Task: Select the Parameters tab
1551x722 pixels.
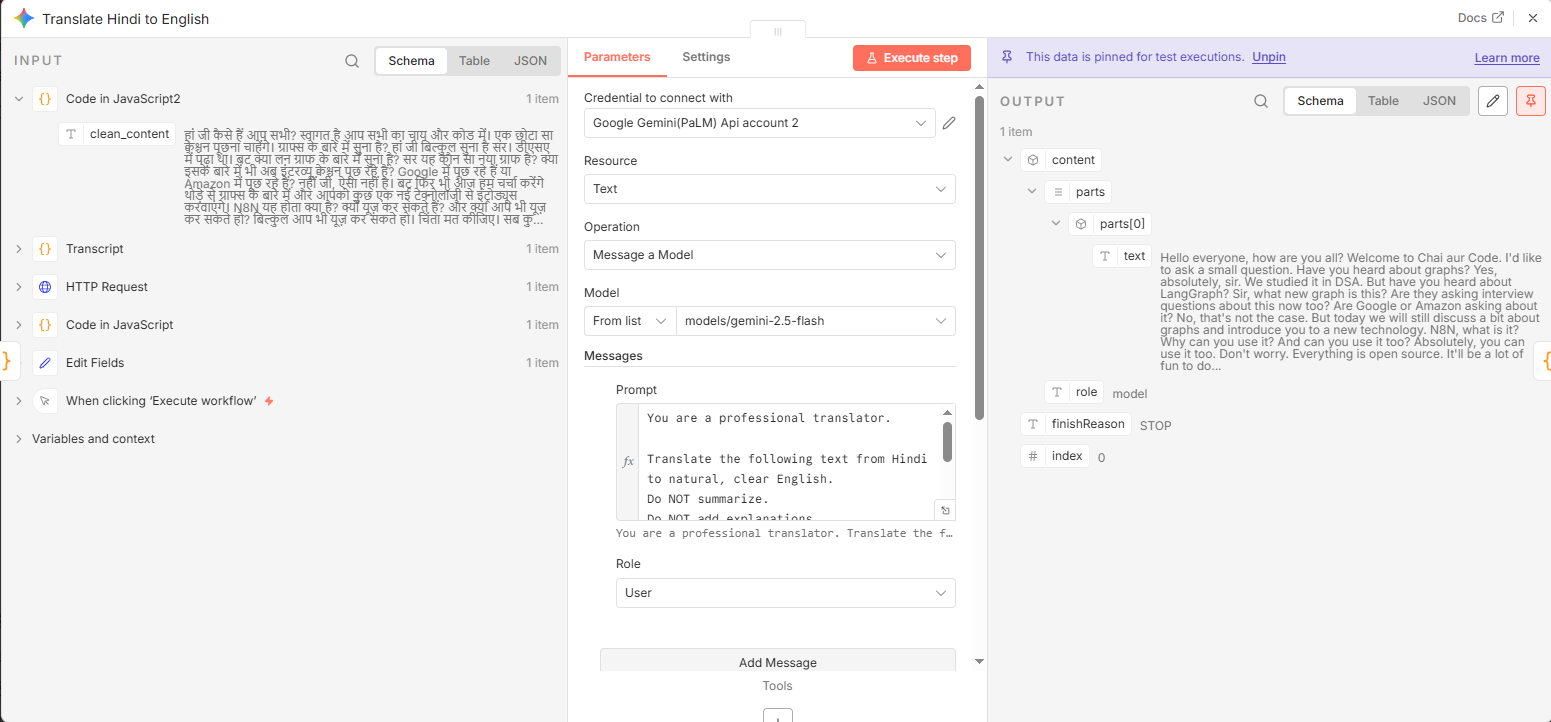Action: [617, 57]
